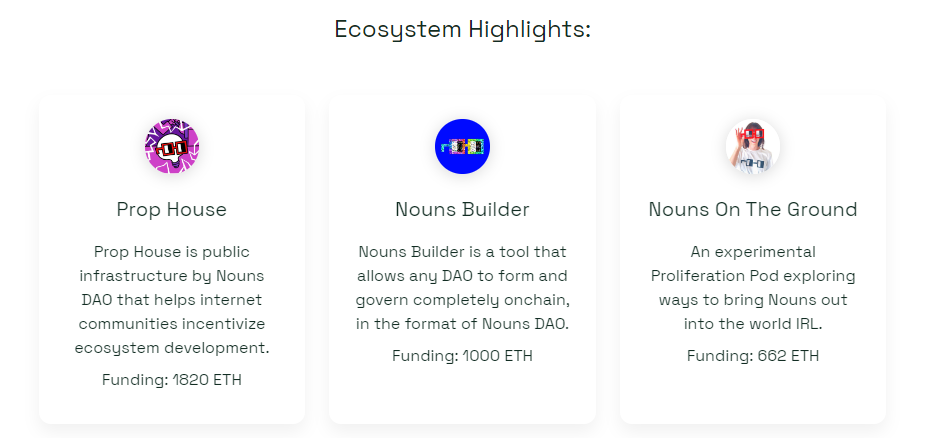
Task: Click 'Nouns Builder is a tool that' line
Action: [463, 252]
